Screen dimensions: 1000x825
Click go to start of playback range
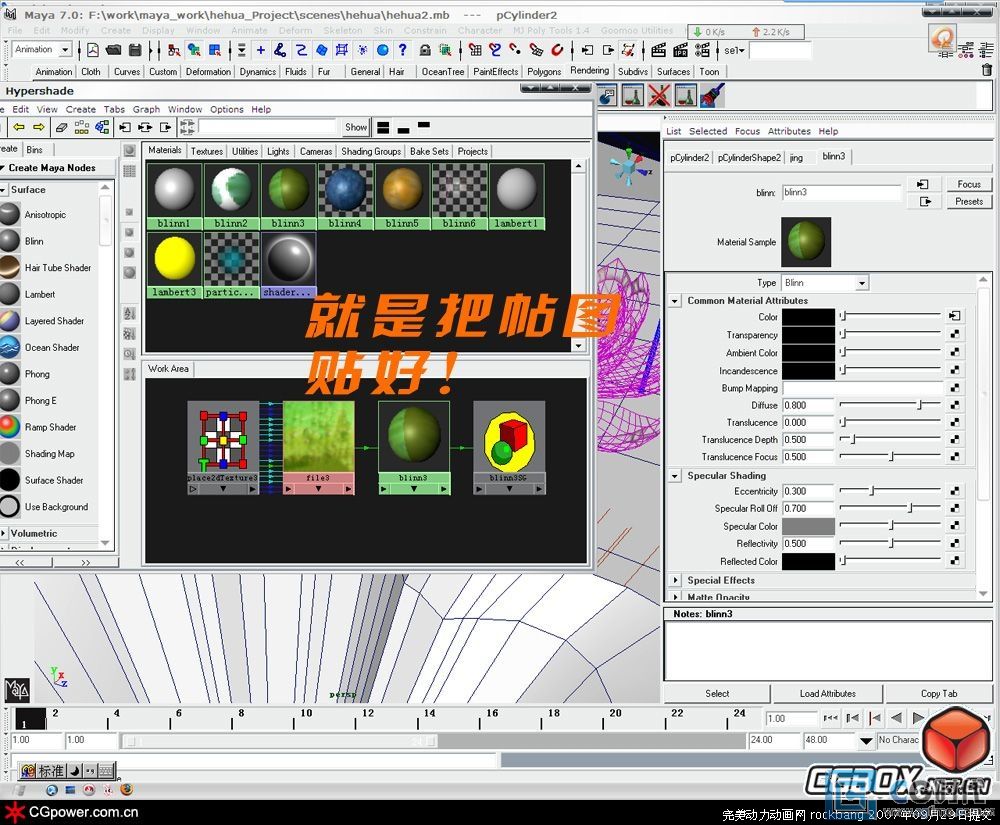click(830, 719)
